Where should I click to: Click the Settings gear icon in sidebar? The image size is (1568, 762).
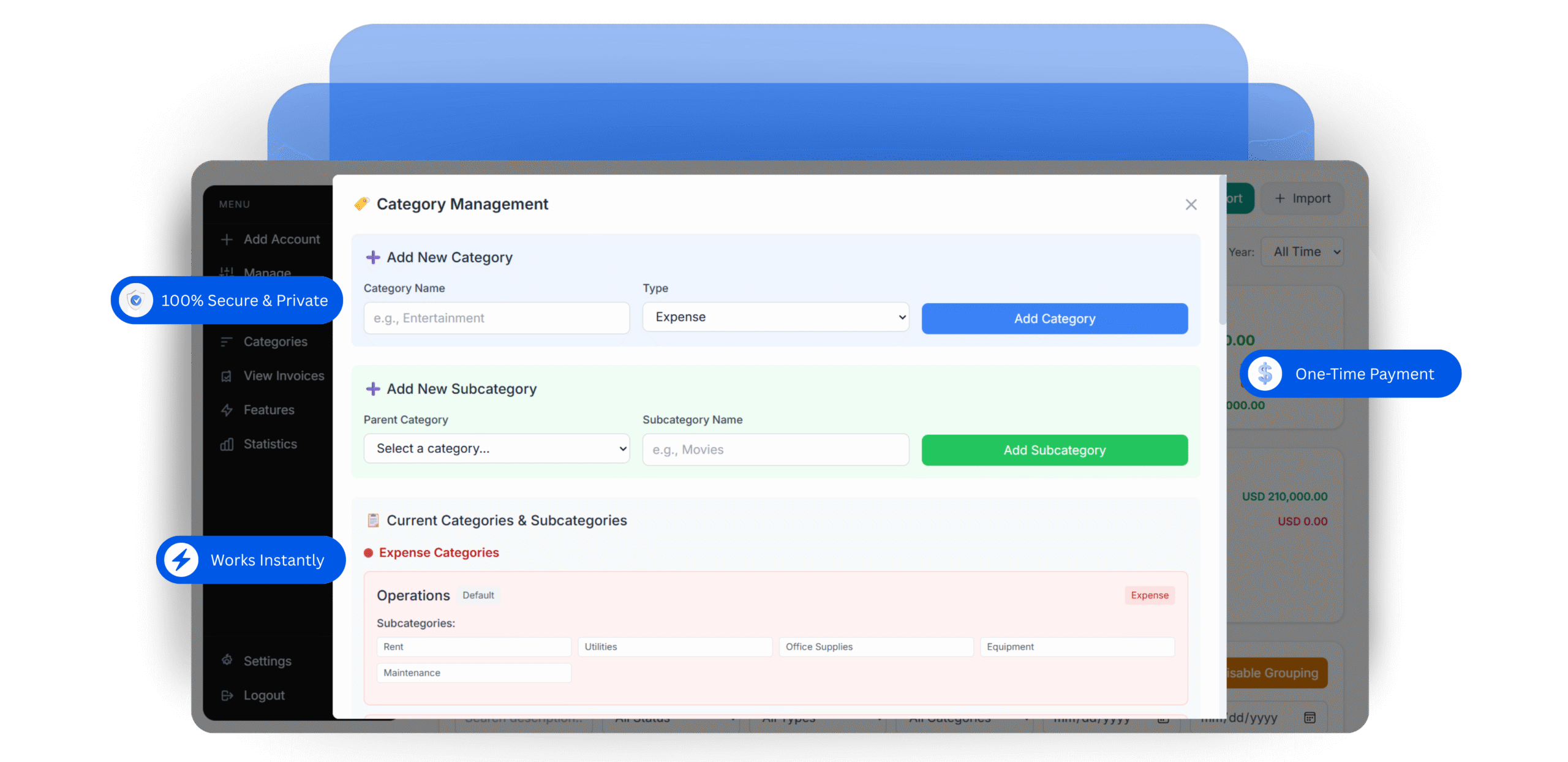tap(227, 660)
